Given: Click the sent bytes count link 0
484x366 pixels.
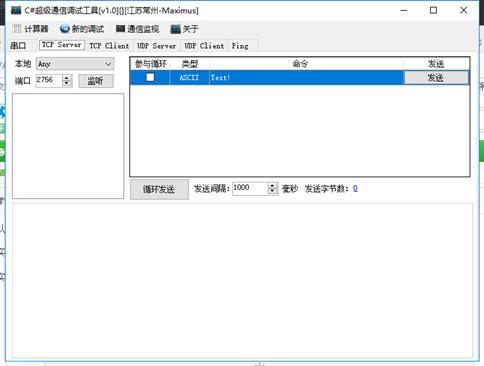Looking at the screenshot, I should click(x=355, y=188).
